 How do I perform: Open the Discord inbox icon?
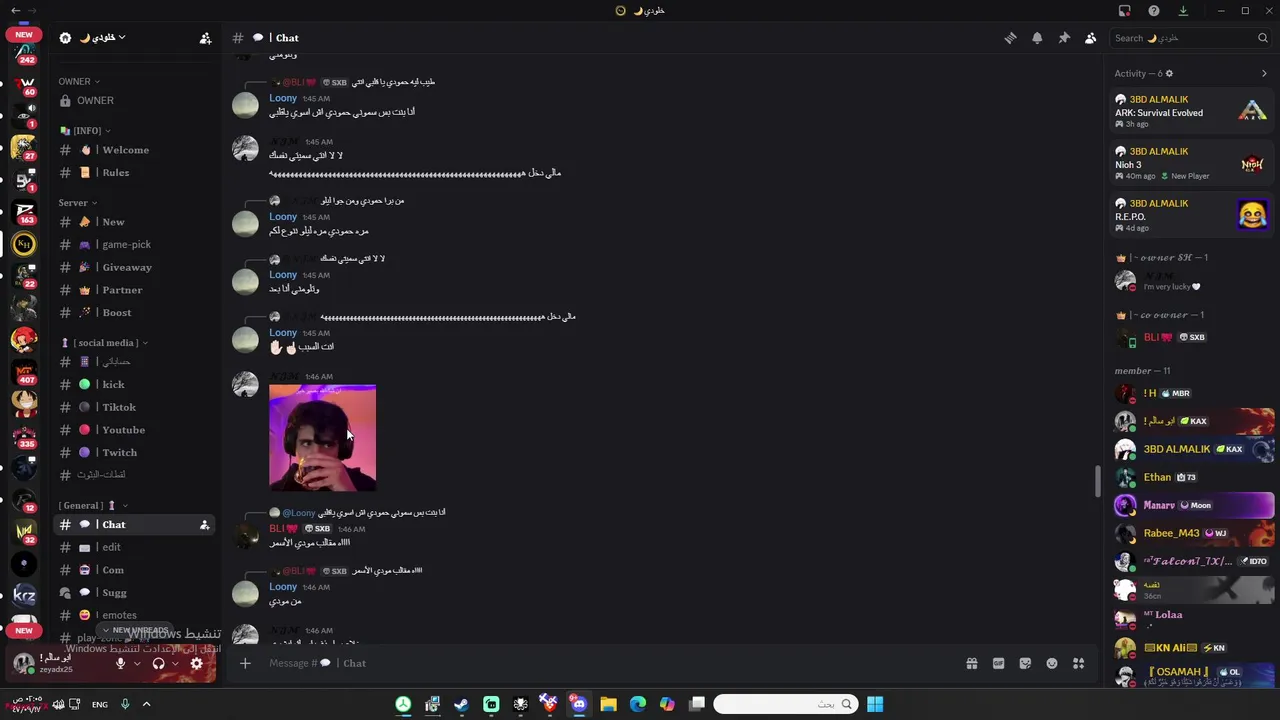(1125, 11)
